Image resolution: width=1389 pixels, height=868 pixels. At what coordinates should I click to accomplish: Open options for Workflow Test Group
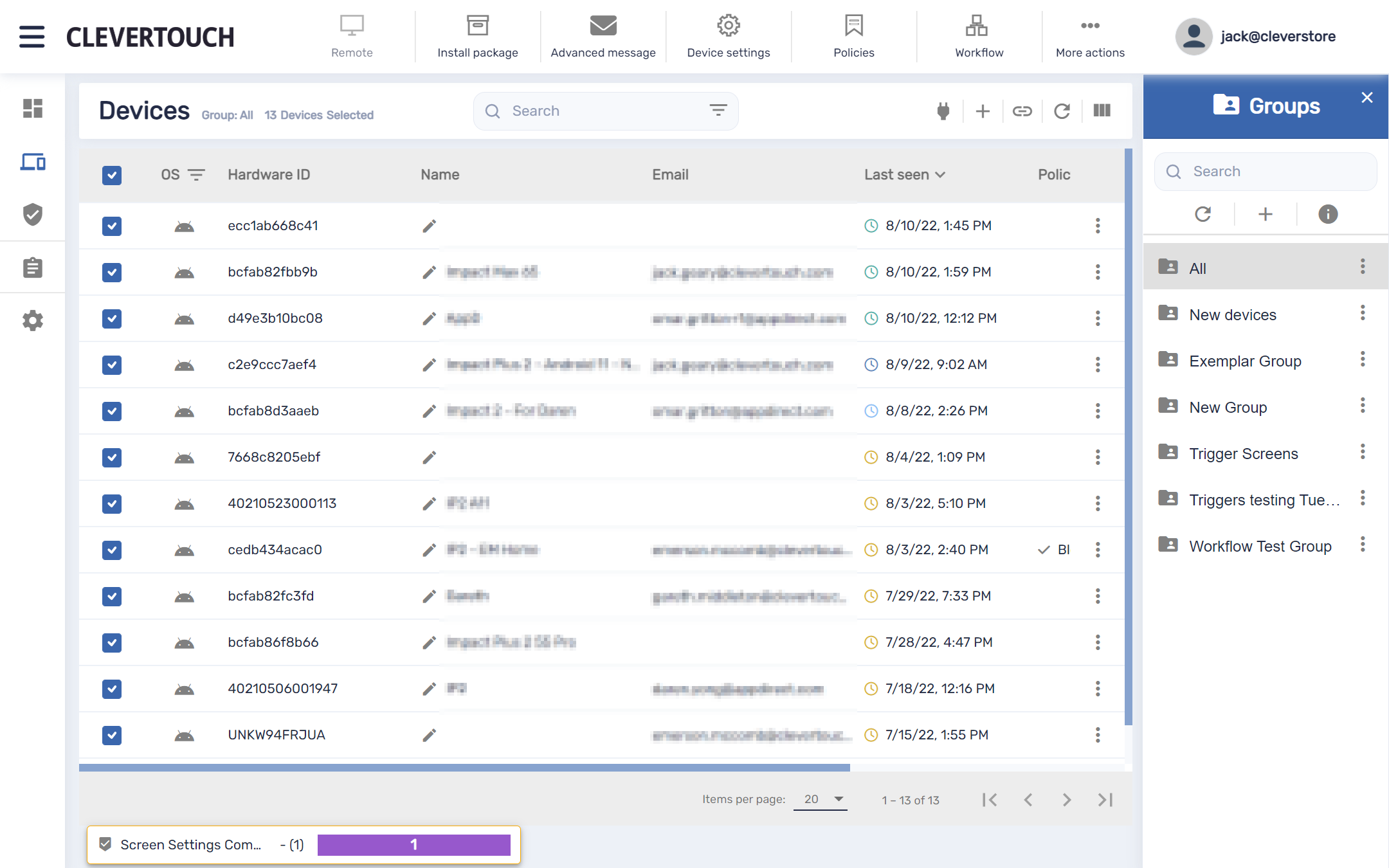(1363, 545)
